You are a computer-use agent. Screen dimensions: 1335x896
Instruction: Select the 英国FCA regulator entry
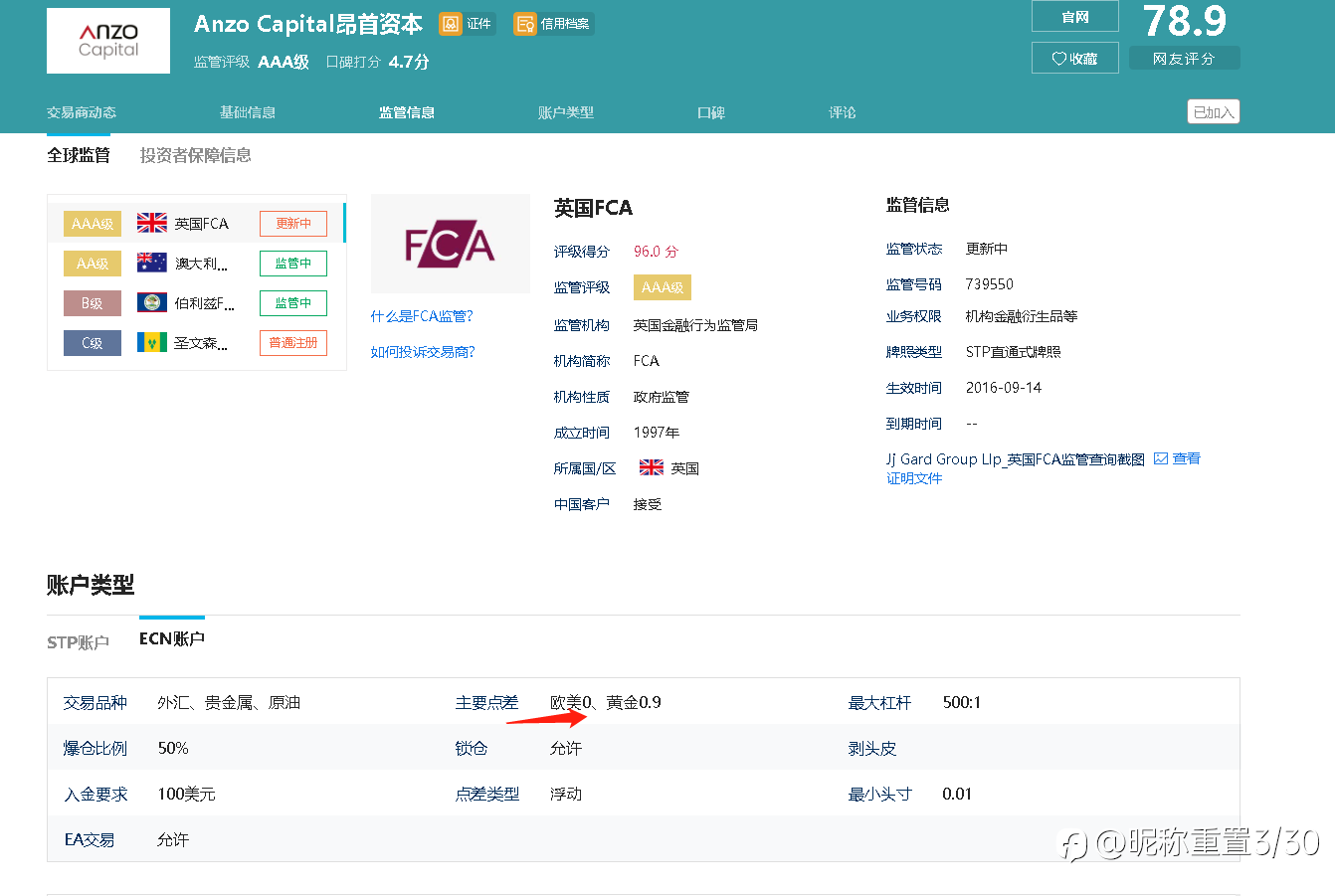pos(197,224)
